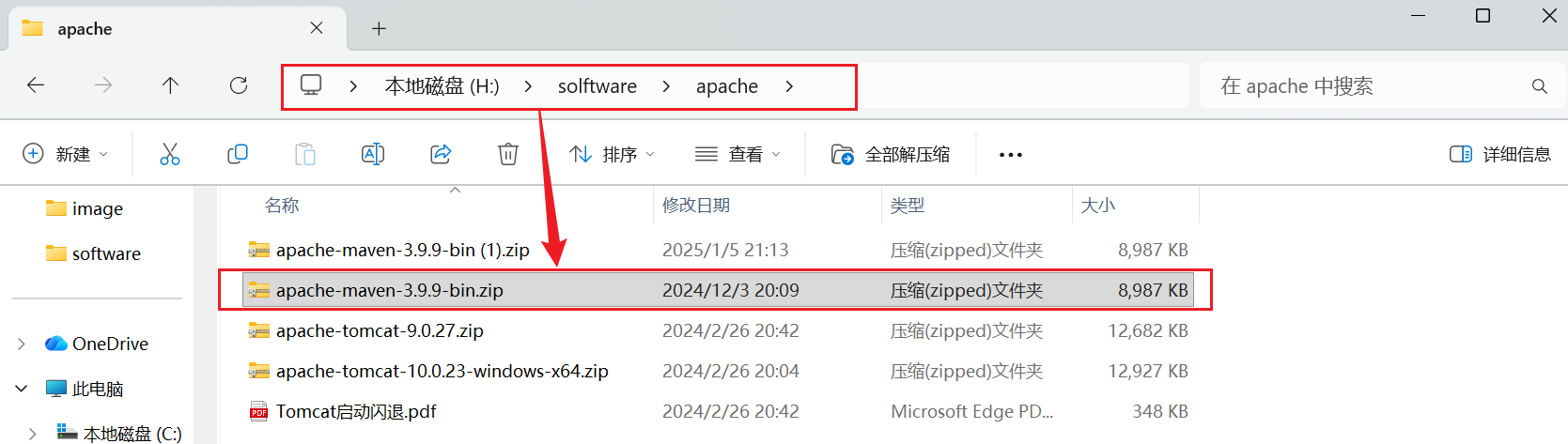Viewport: 1568px width, 444px height.
Task: Sort by 大小 column header
Action: point(1098,206)
